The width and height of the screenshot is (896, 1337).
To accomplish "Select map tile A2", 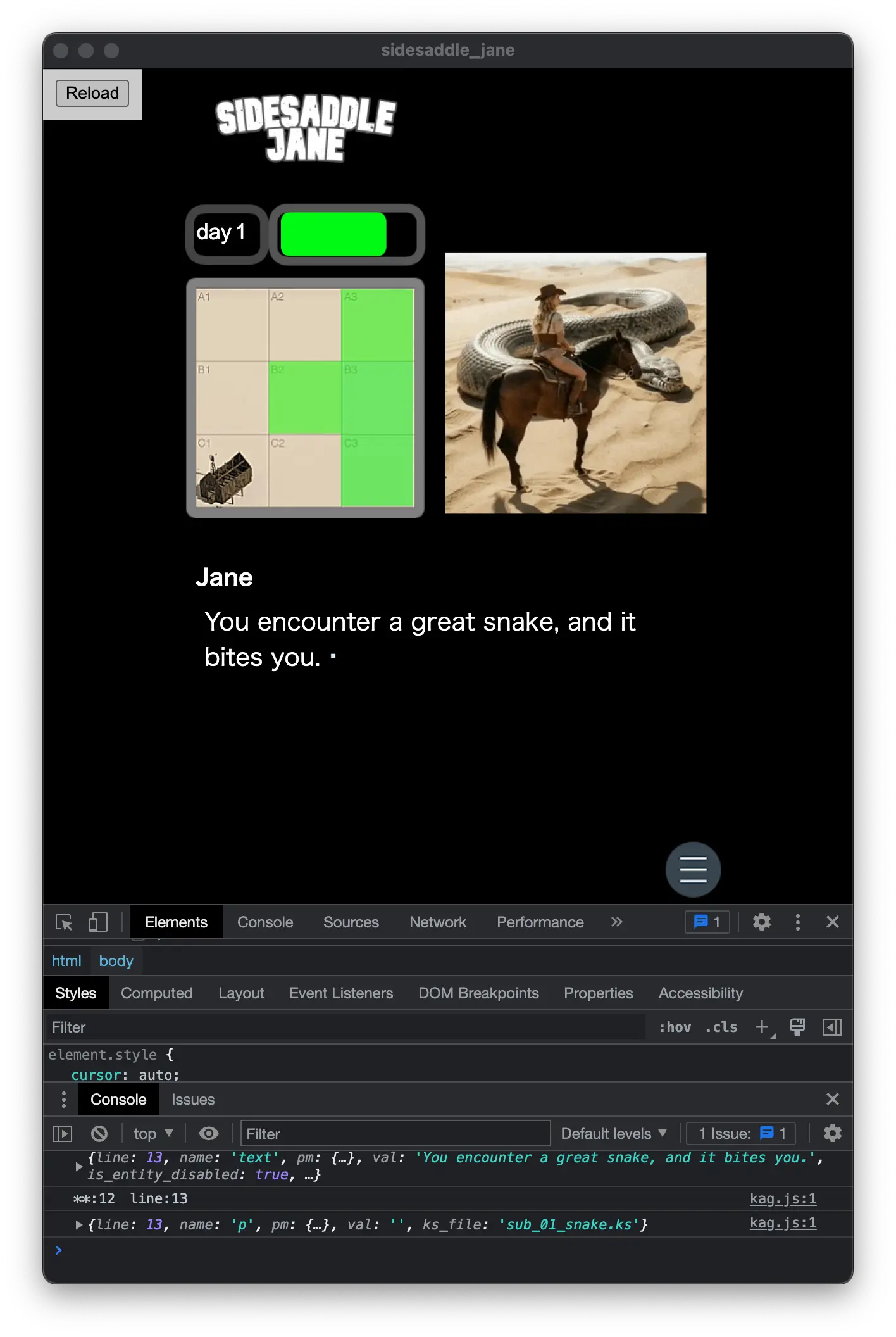I will pos(305,325).
